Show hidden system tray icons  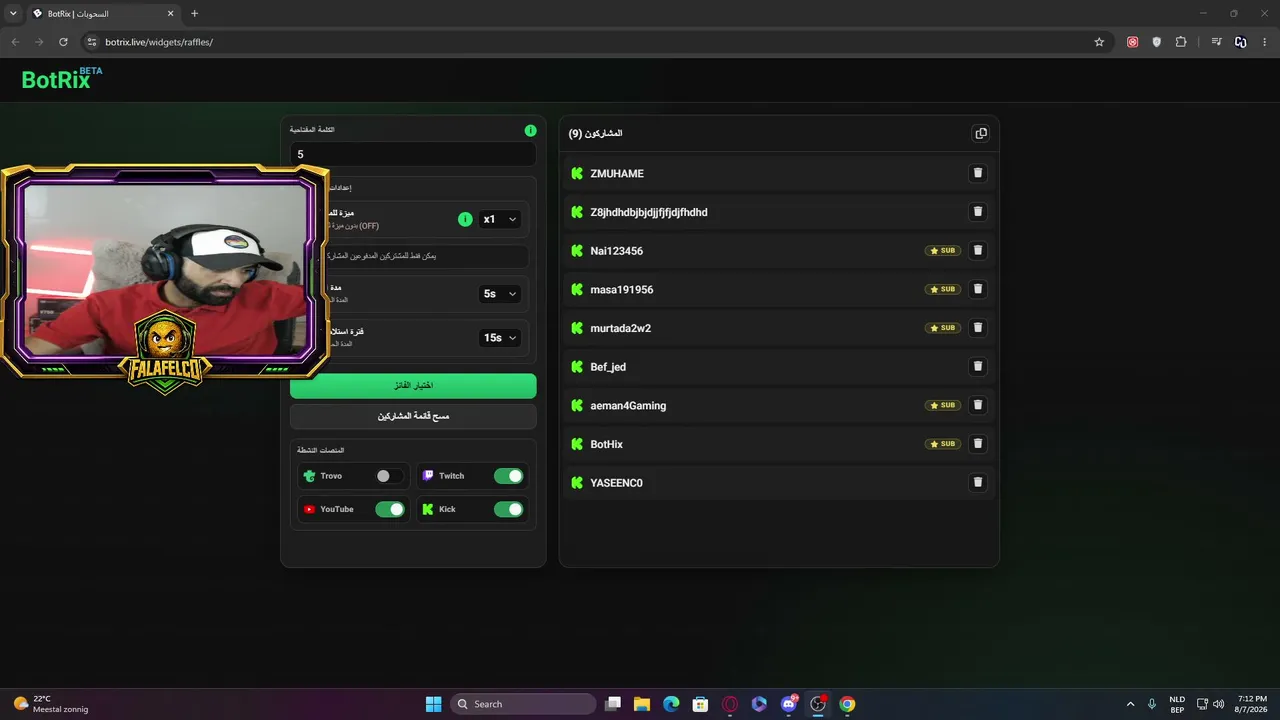(1130, 704)
